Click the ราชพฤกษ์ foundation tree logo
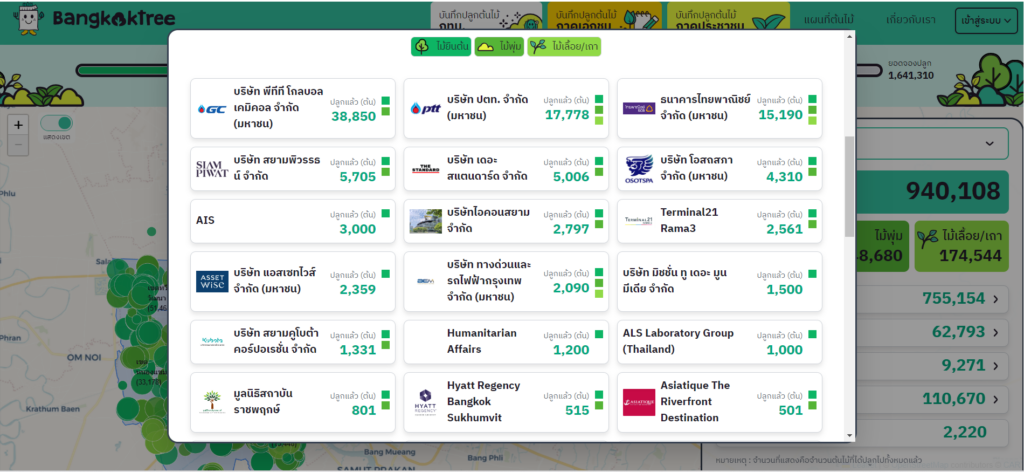 212,402
